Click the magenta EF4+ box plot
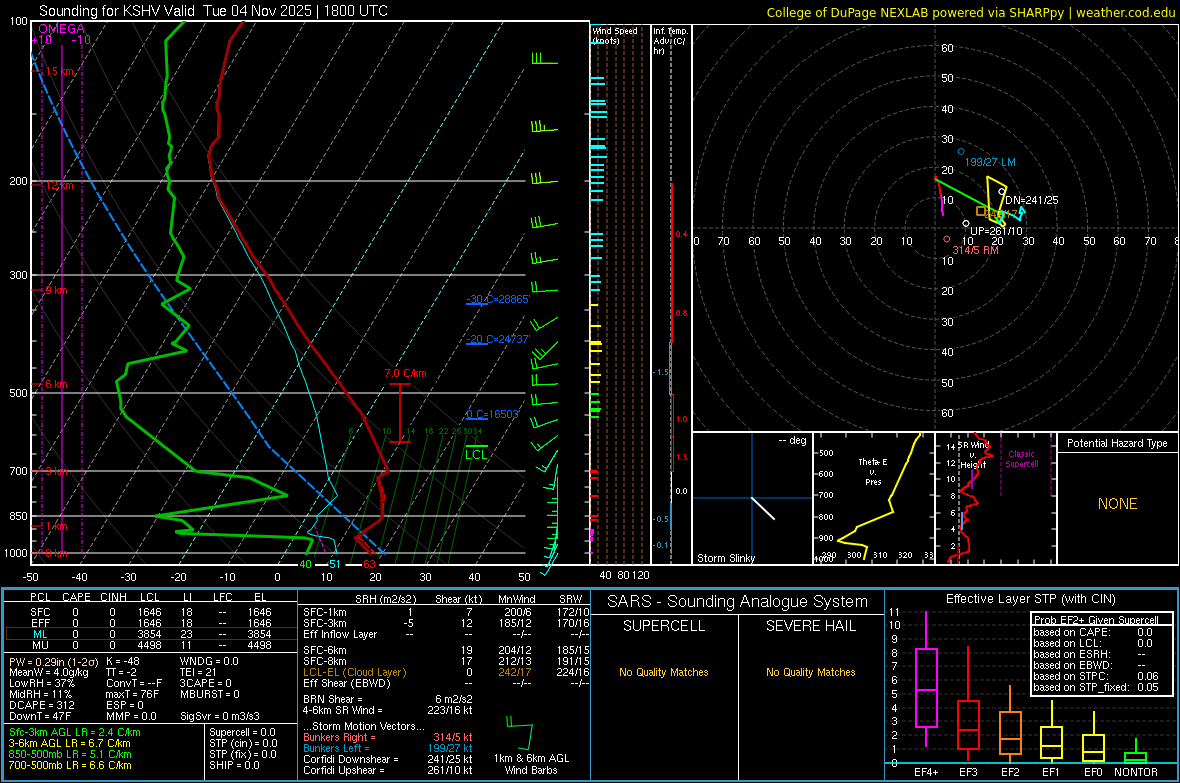The image size is (1180, 783). click(x=926, y=680)
